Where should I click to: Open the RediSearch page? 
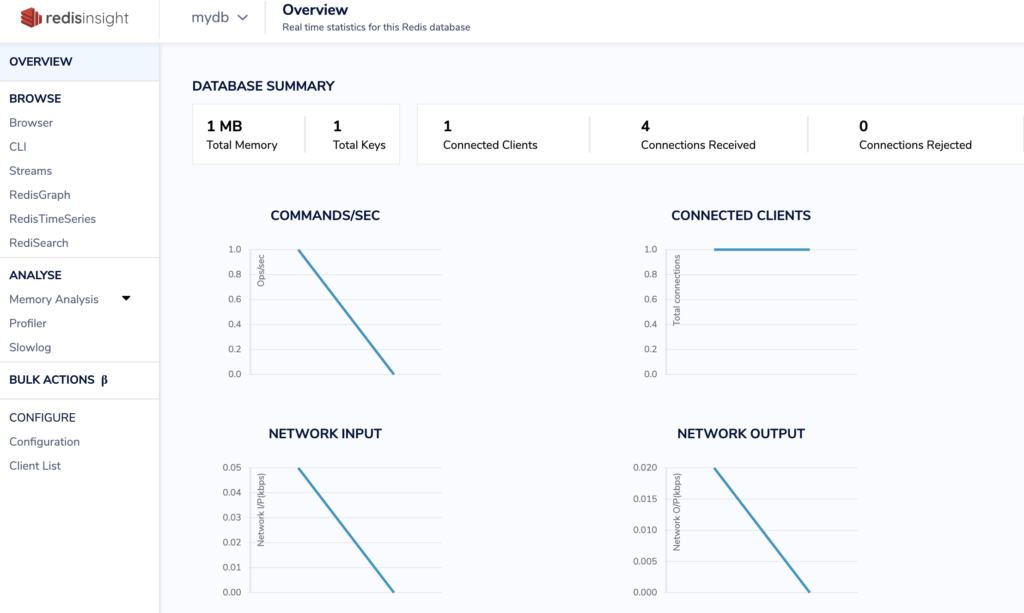pyautogui.click(x=39, y=243)
